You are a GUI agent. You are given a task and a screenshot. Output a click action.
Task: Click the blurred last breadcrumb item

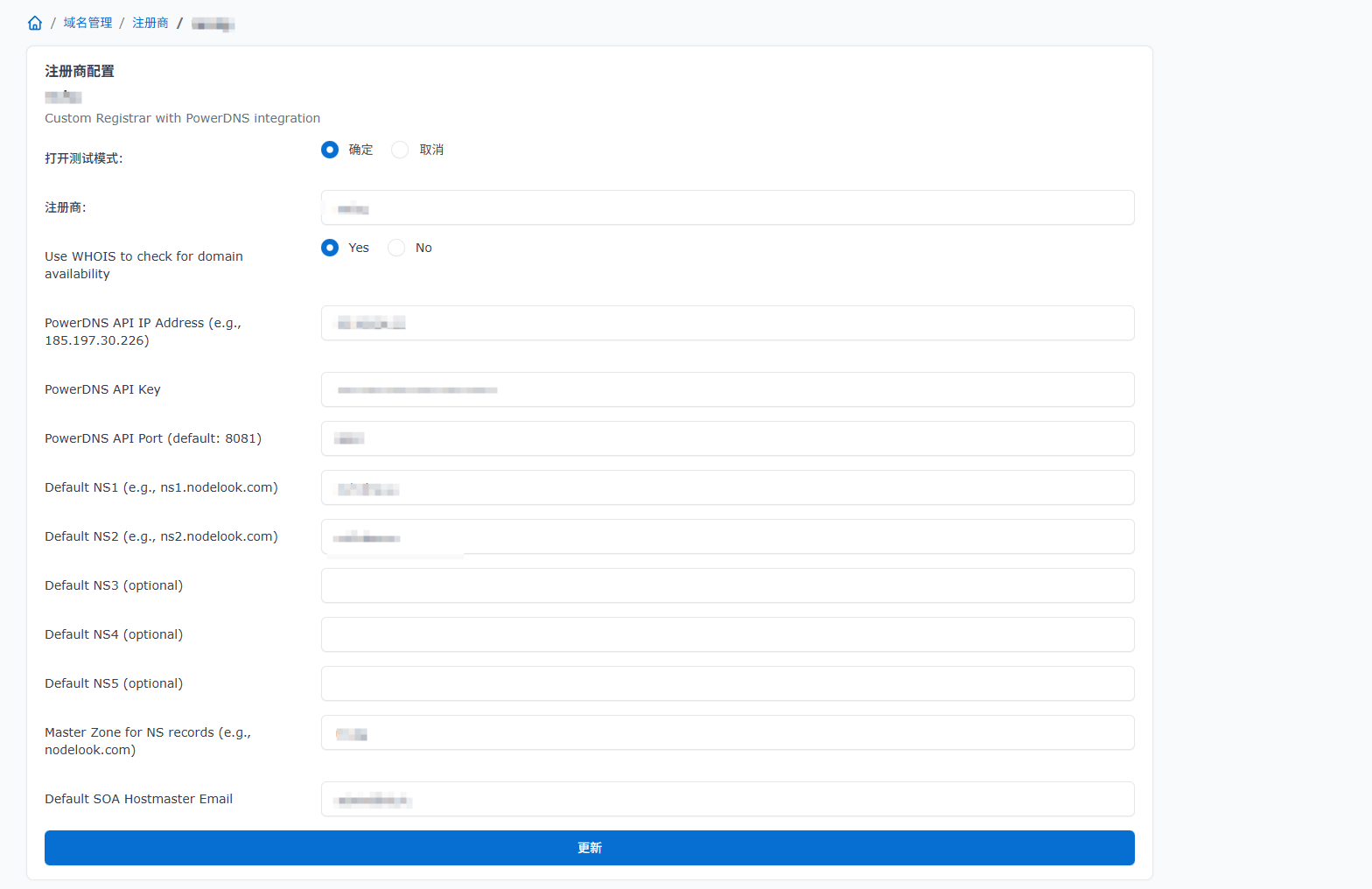coord(213,24)
